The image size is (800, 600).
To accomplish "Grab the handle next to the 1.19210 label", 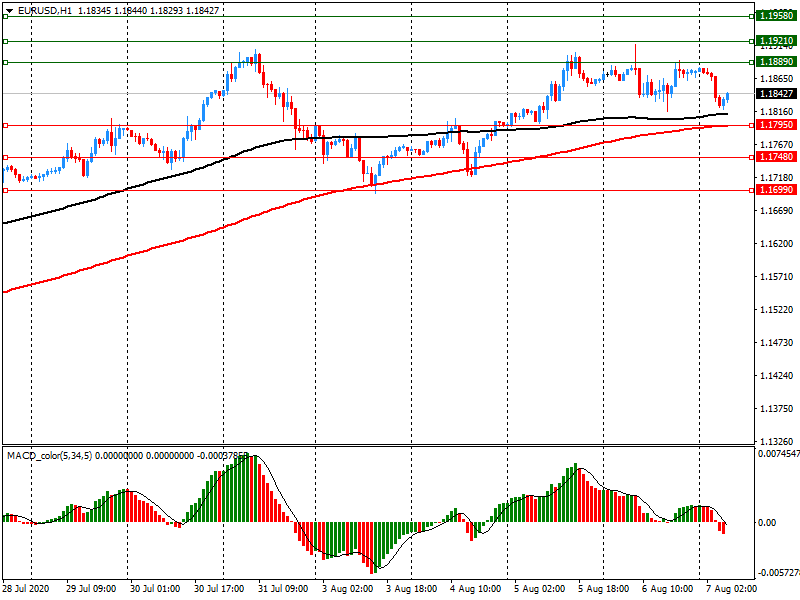I will (752, 41).
